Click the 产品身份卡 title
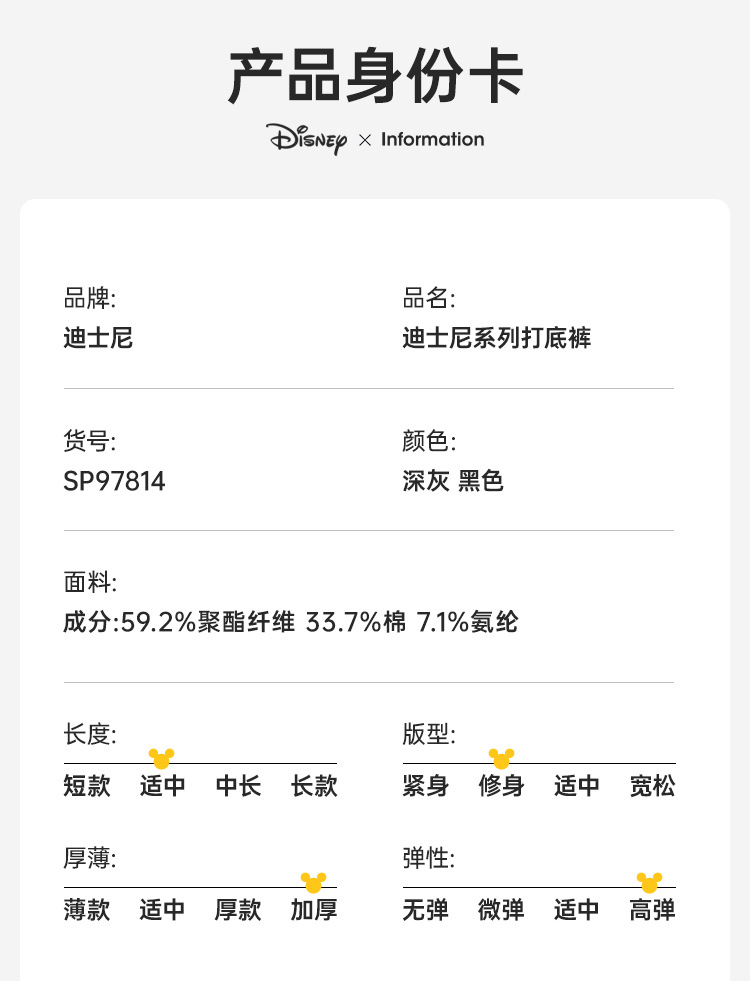The image size is (750, 981). 375,77
